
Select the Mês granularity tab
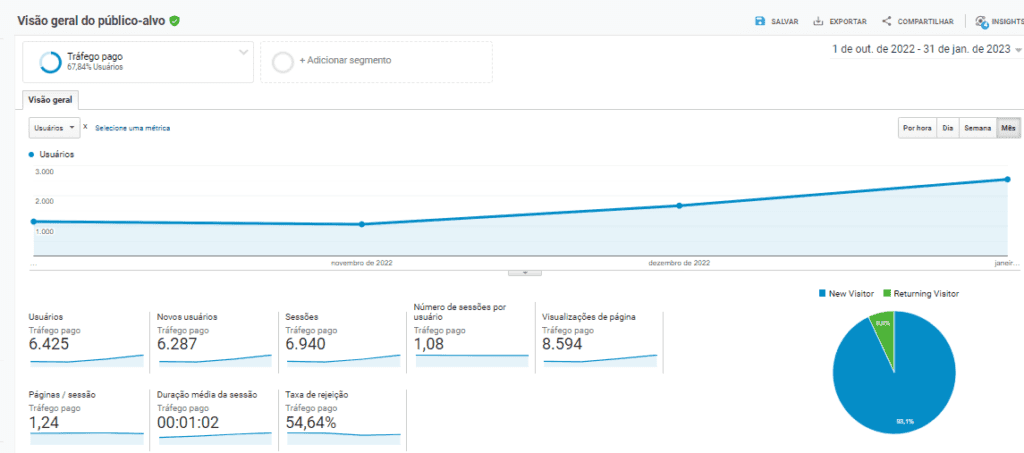pyautogui.click(x=1008, y=128)
